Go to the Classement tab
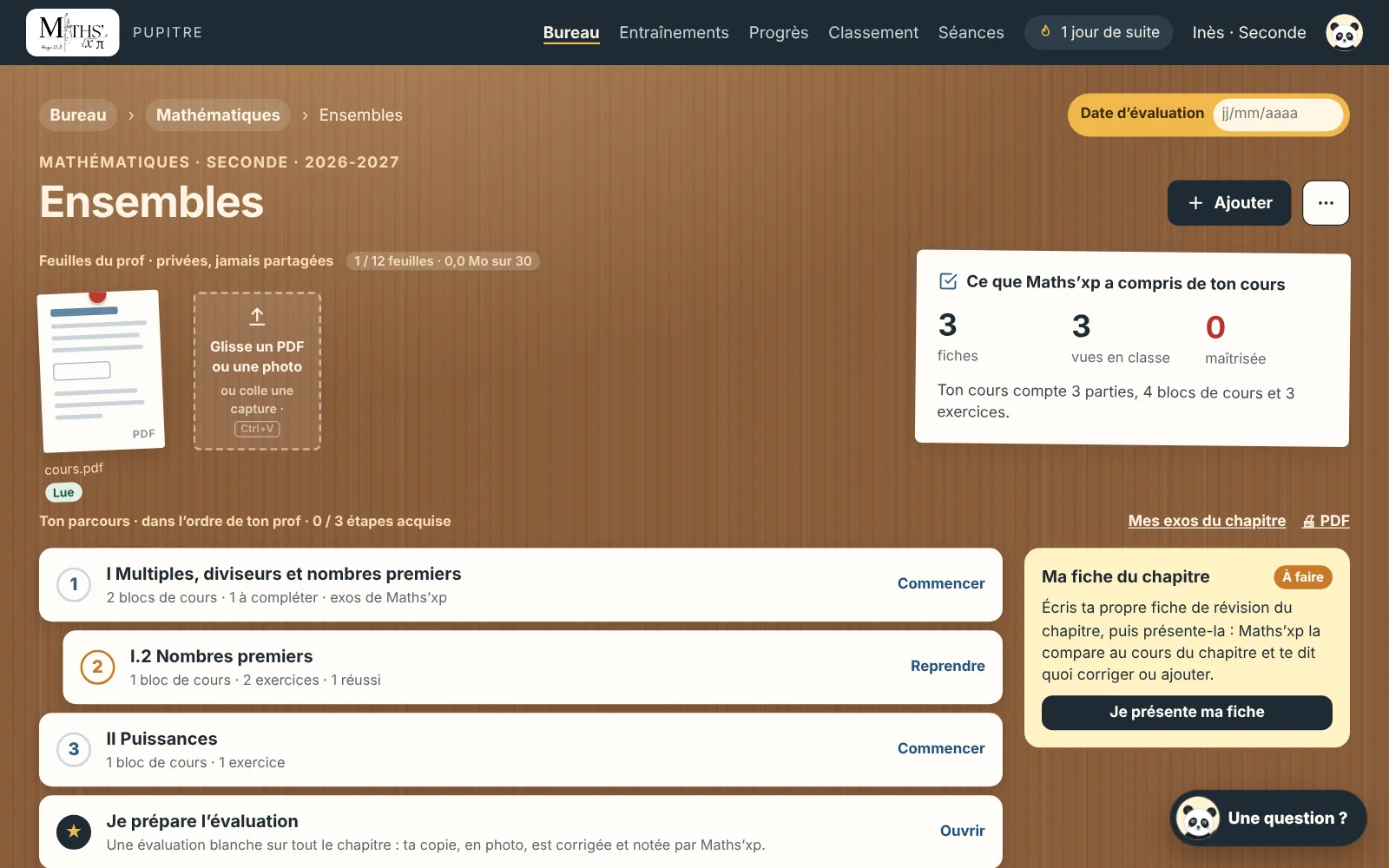 (x=873, y=32)
